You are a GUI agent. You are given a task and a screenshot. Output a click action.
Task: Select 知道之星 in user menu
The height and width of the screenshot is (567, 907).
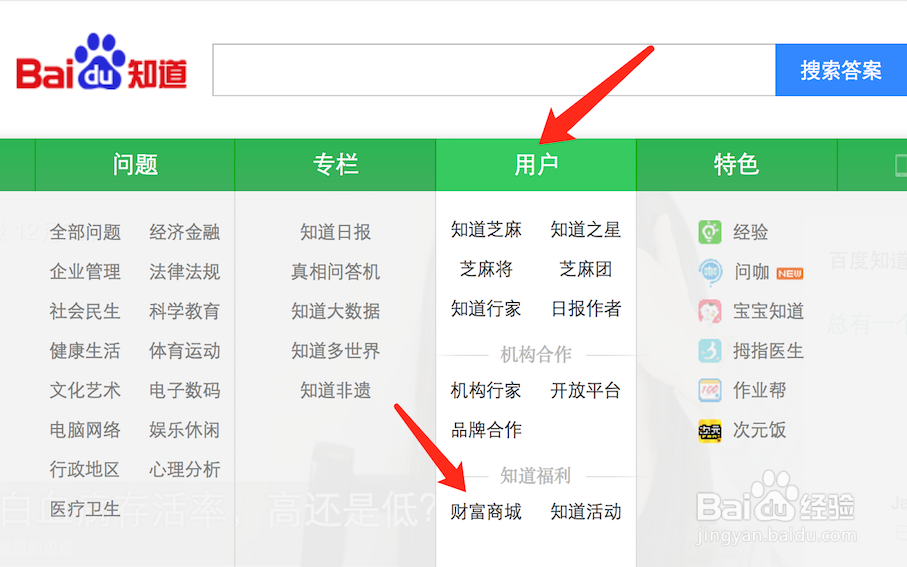pyautogui.click(x=586, y=230)
